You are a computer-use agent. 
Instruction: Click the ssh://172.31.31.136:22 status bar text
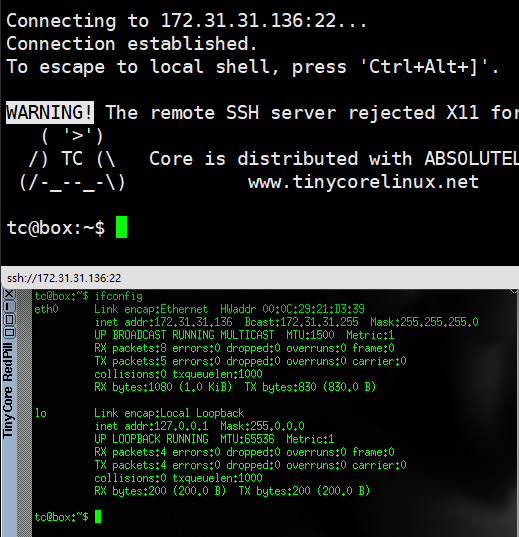(64, 278)
